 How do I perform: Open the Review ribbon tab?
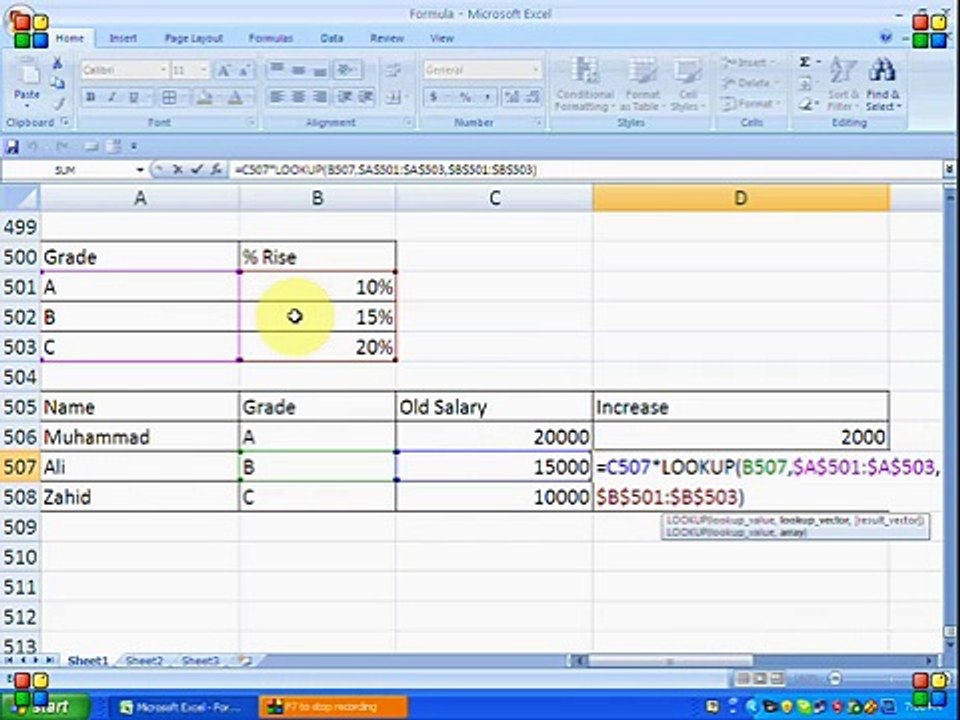pyautogui.click(x=386, y=38)
